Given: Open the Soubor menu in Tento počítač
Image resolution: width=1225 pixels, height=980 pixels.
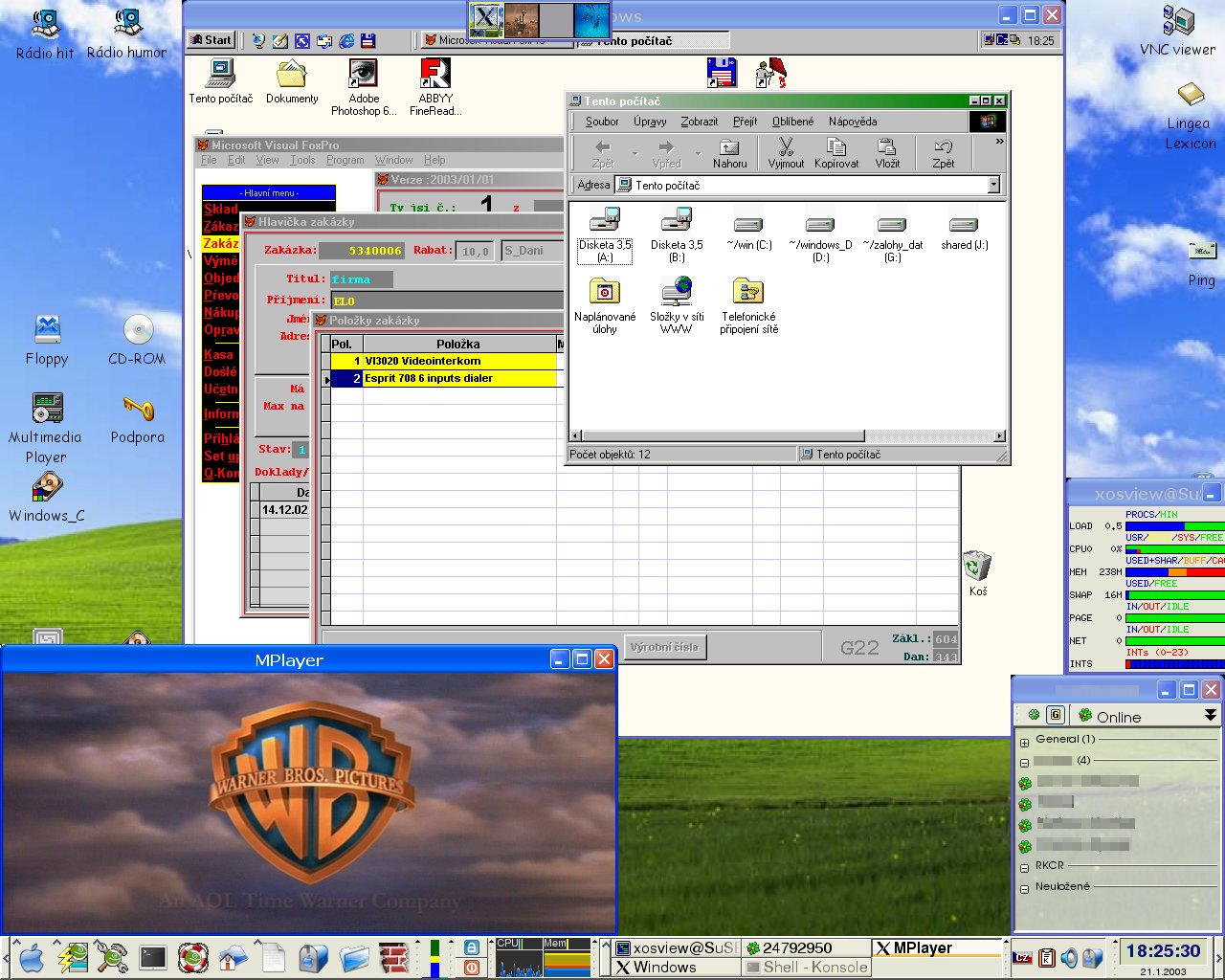Looking at the screenshot, I should tap(602, 122).
